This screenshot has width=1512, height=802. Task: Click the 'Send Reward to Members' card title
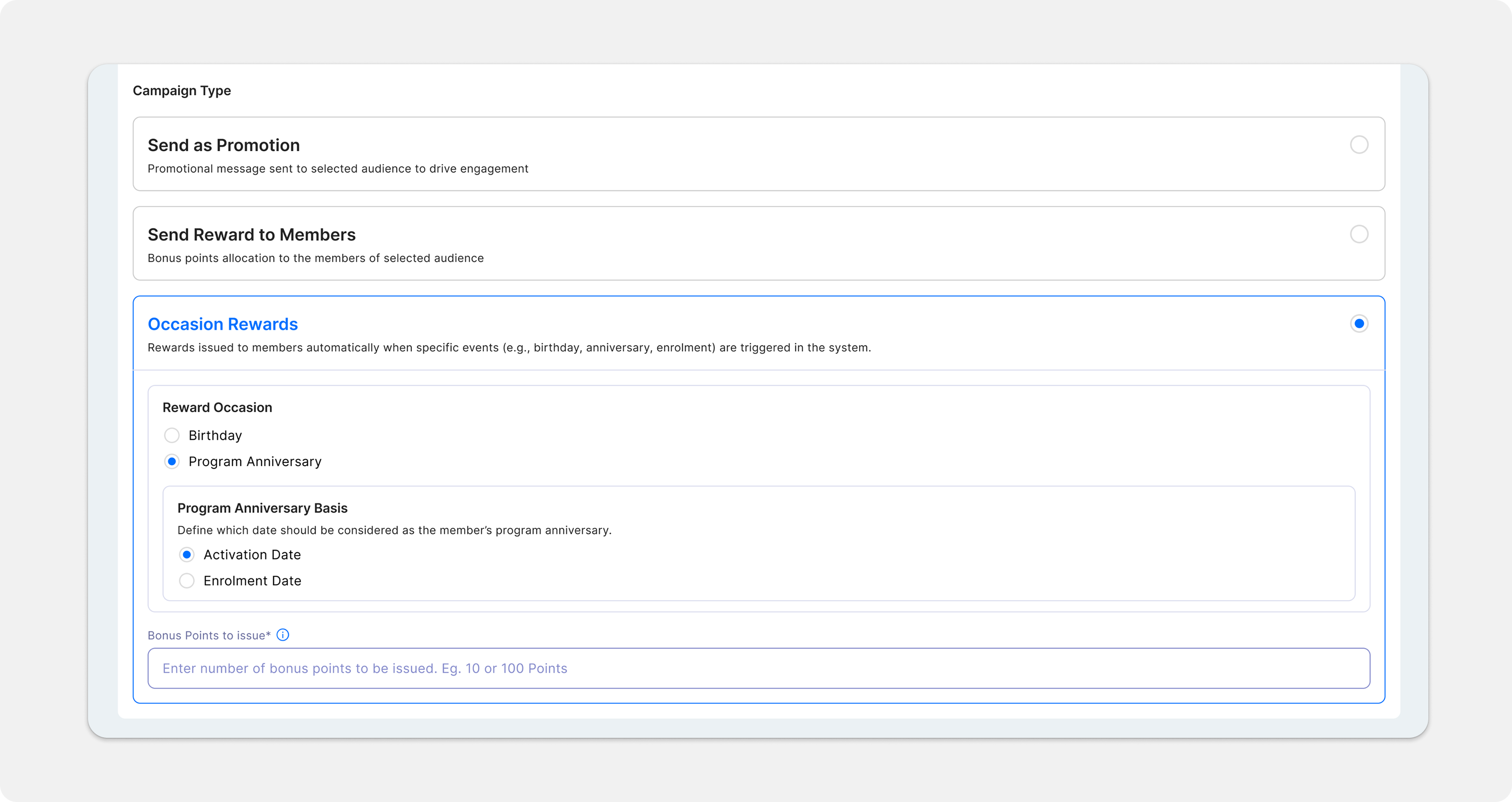click(x=251, y=235)
